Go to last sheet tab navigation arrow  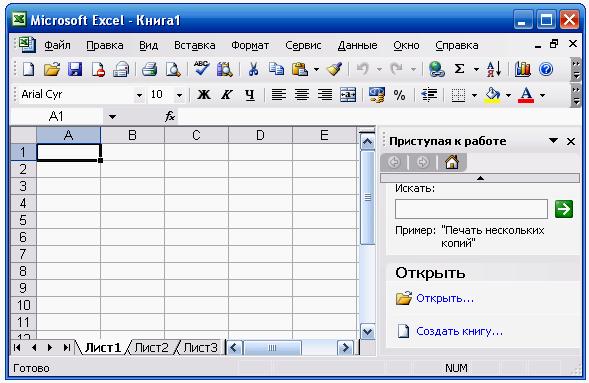pyautogui.click(x=66, y=348)
